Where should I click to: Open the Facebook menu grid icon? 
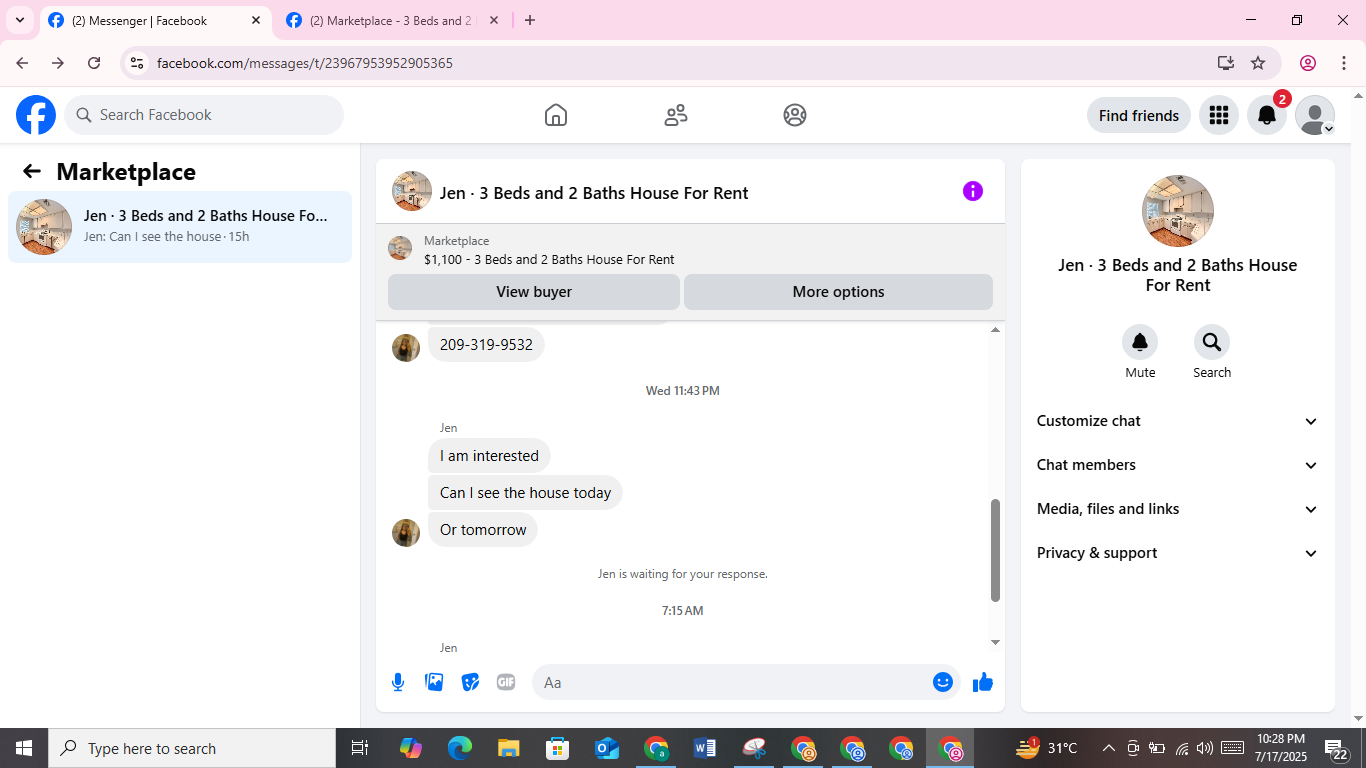point(1218,115)
